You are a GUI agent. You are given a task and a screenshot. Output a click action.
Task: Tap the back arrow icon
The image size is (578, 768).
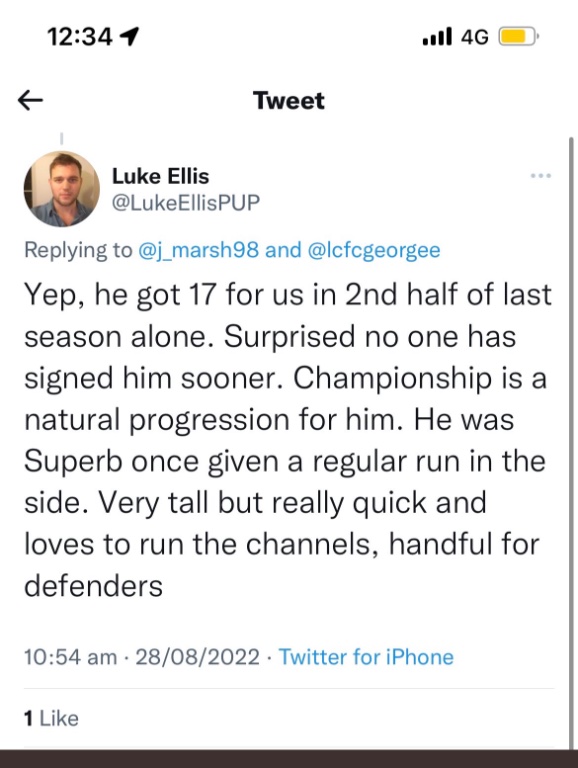(30, 100)
